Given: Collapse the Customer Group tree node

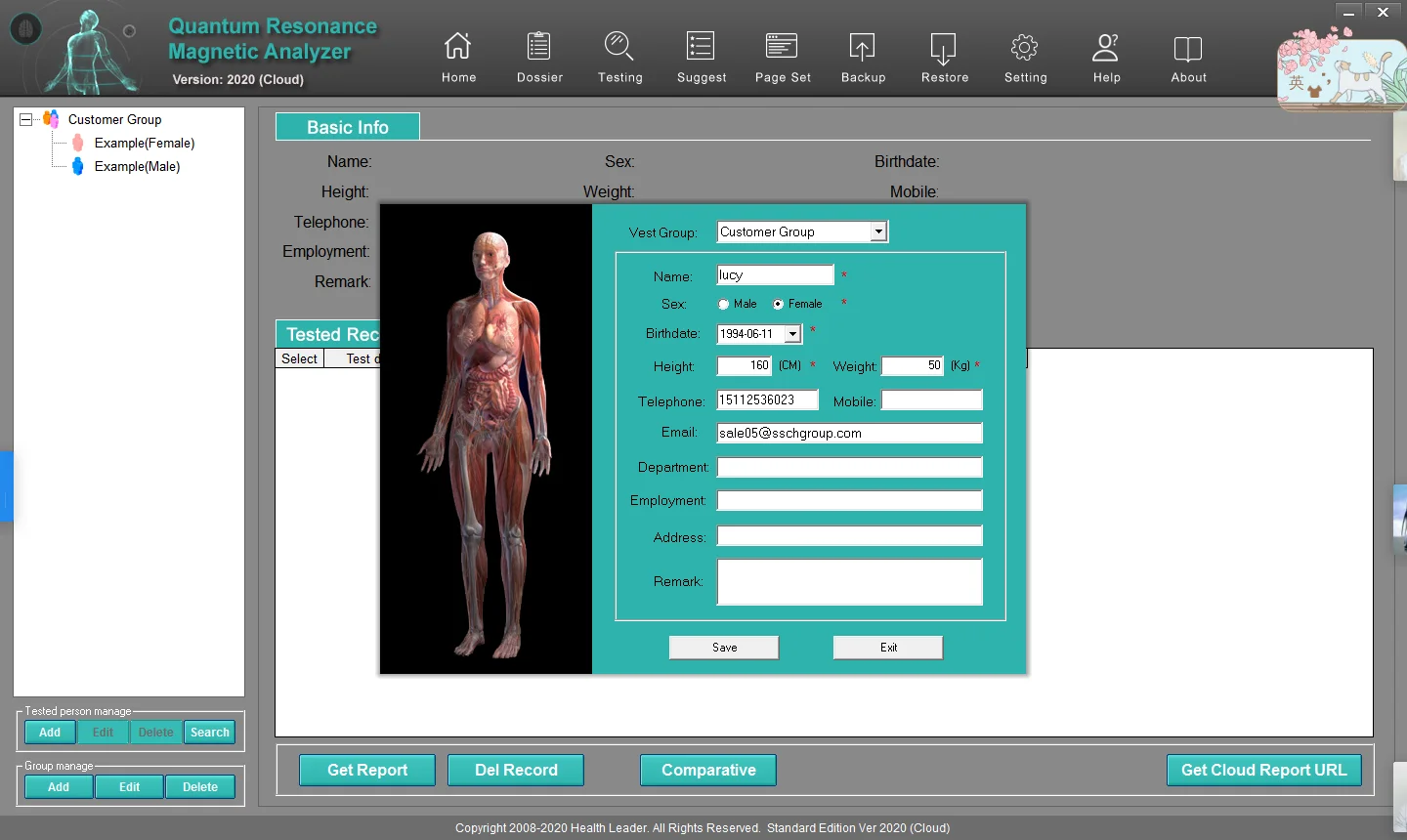Looking at the screenshot, I should pos(26,119).
